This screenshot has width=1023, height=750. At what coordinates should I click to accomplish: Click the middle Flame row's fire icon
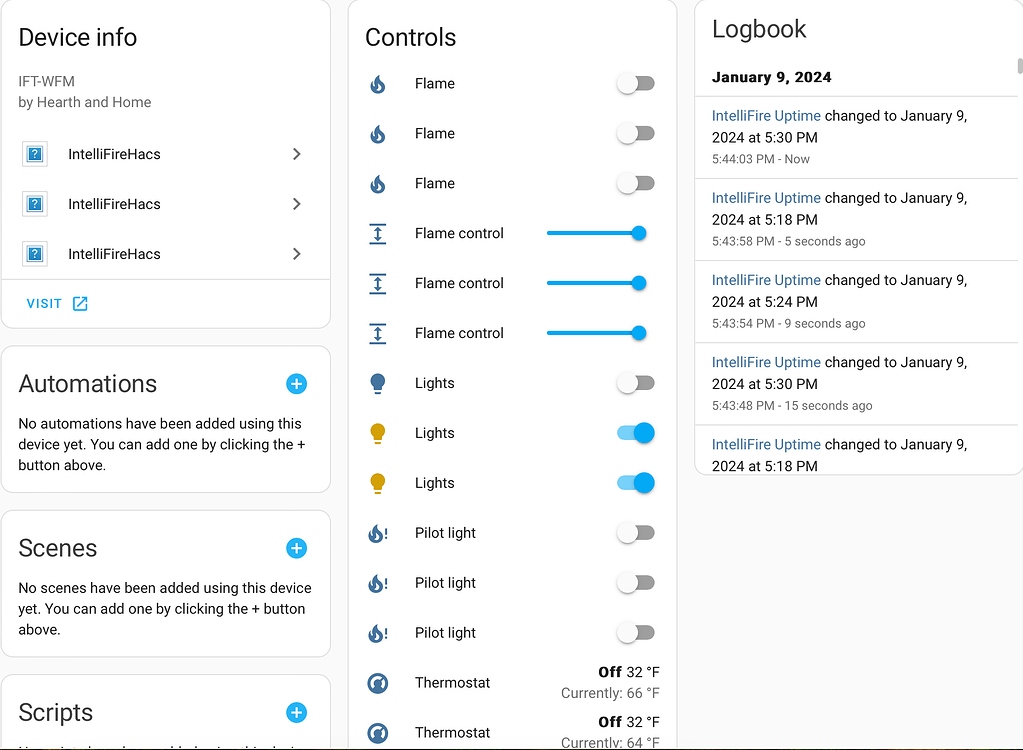pyautogui.click(x=378, y=134)
